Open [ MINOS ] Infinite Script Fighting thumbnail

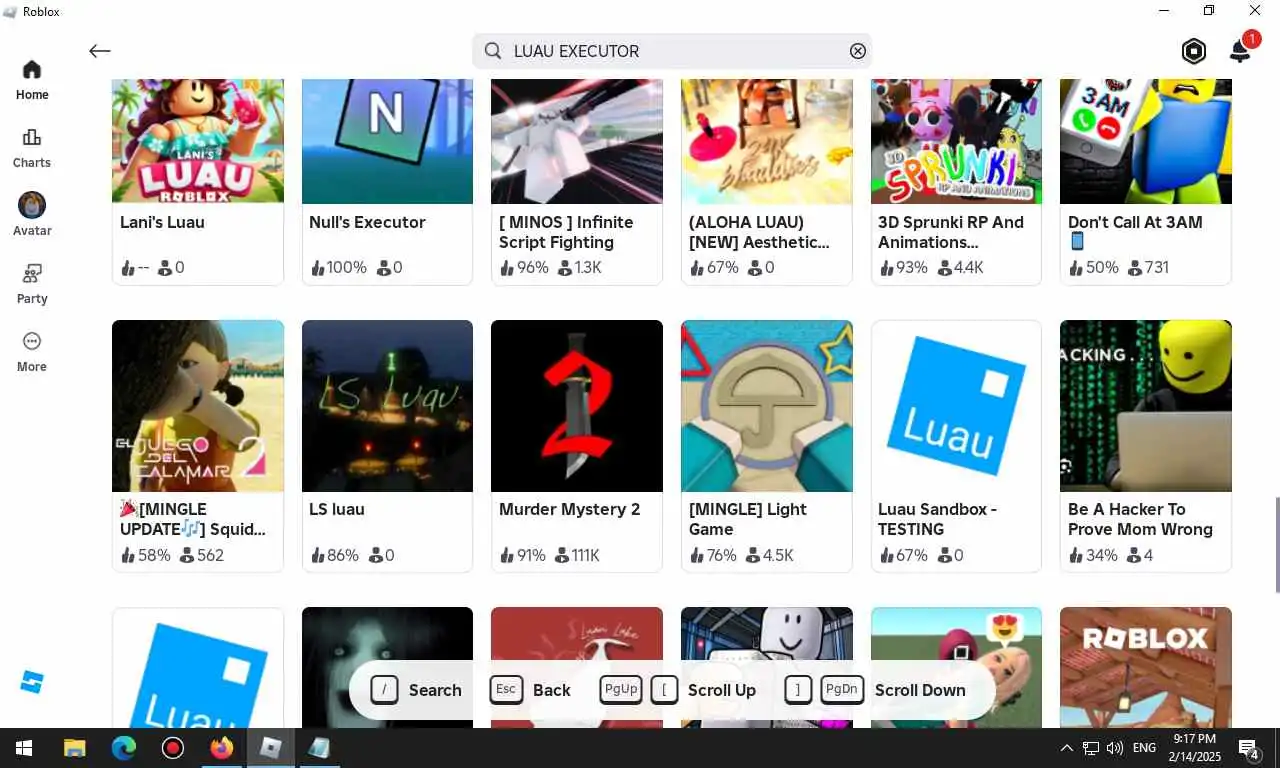577,141
